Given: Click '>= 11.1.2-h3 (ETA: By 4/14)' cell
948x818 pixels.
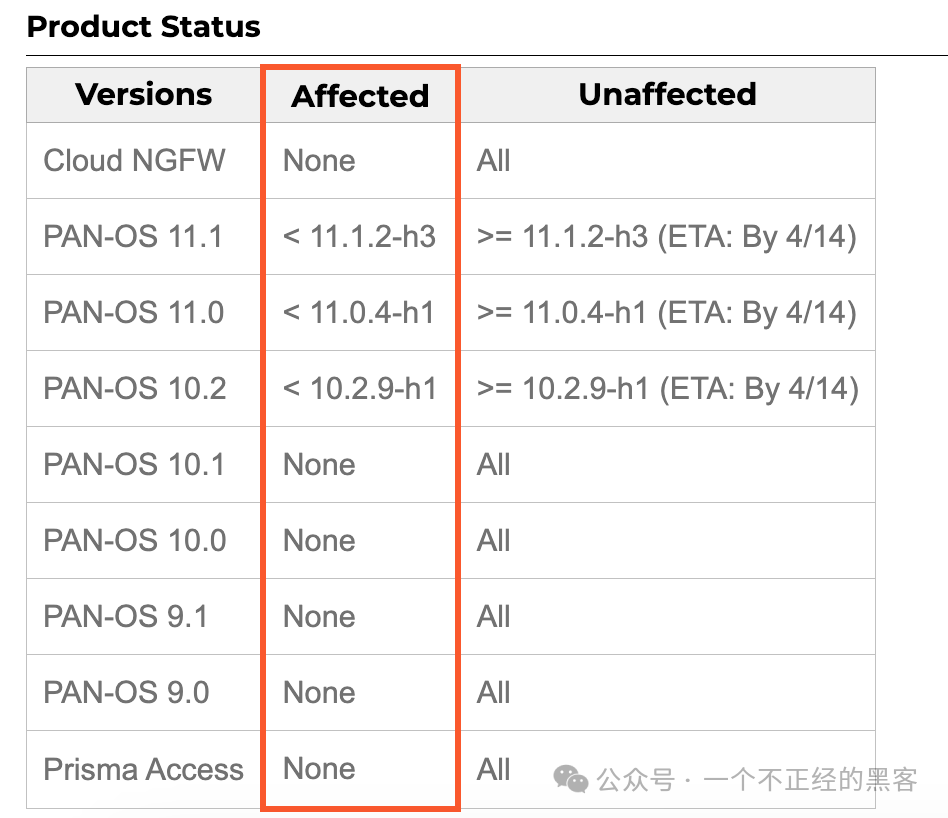Looking at the screenshot, I should pos(667,237).
